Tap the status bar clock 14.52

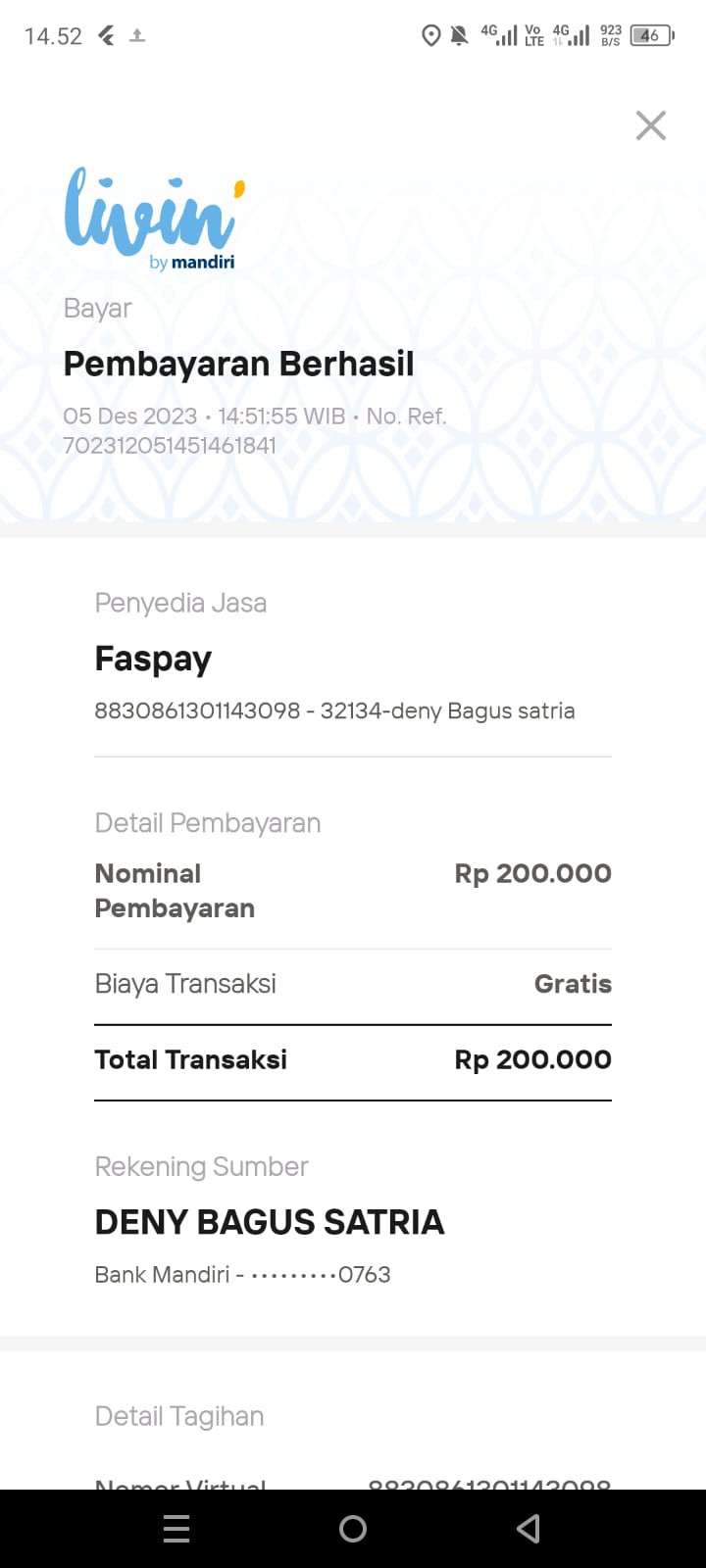coord(53,36)
